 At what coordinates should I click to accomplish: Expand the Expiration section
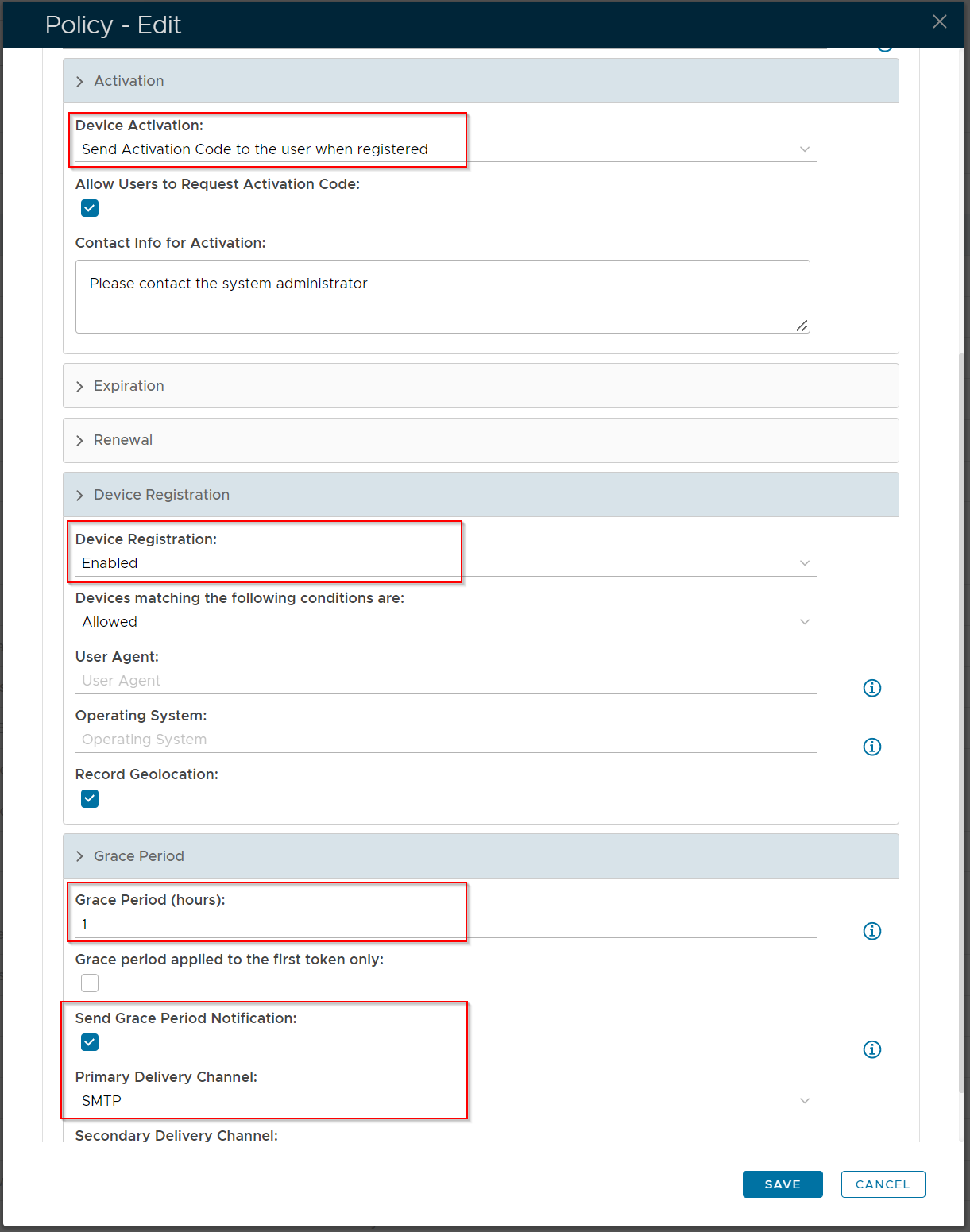point(79,387)
